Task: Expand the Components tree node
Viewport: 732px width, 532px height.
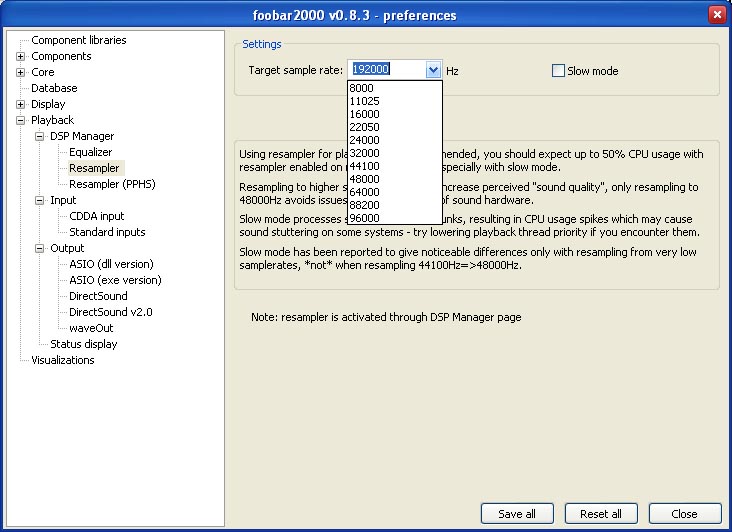Action: click(21, 56)
